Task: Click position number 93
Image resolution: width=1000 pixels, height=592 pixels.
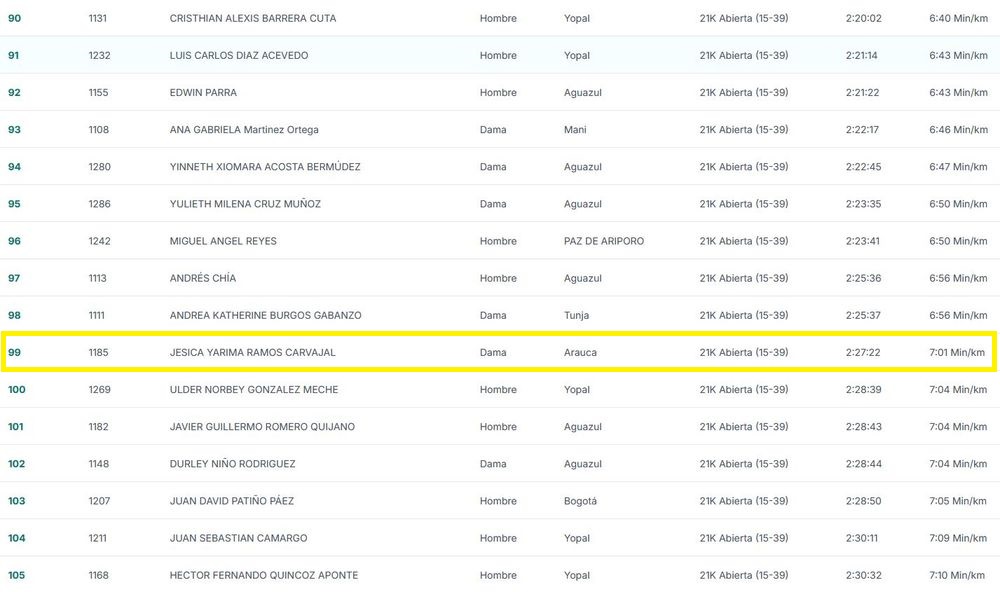Action: tap(14, 129)
